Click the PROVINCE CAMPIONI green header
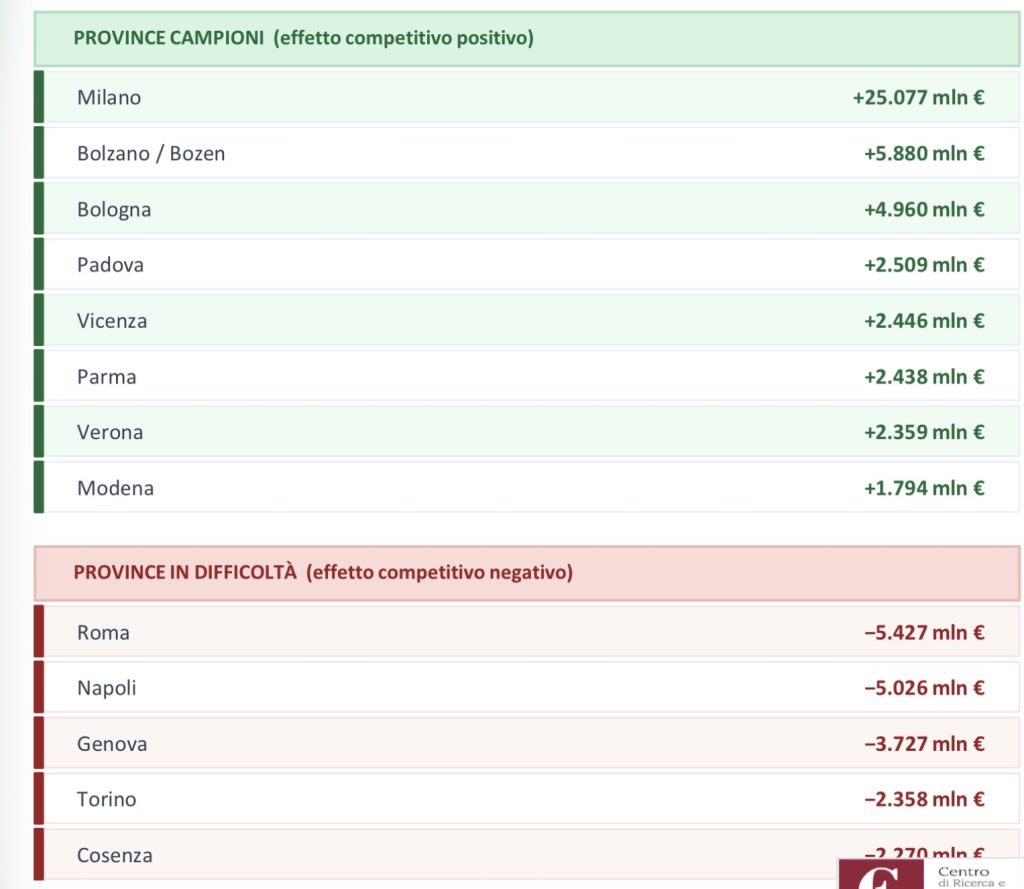1024x889 pixels. [x=303, y=38]
